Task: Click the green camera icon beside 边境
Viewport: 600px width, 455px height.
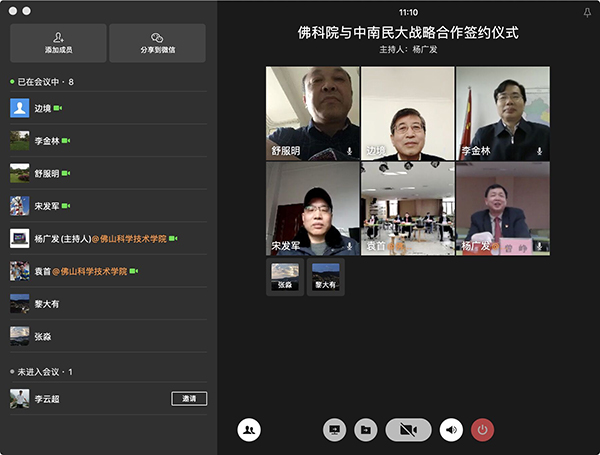Action: pyautogui.click(x=58, y=108)
